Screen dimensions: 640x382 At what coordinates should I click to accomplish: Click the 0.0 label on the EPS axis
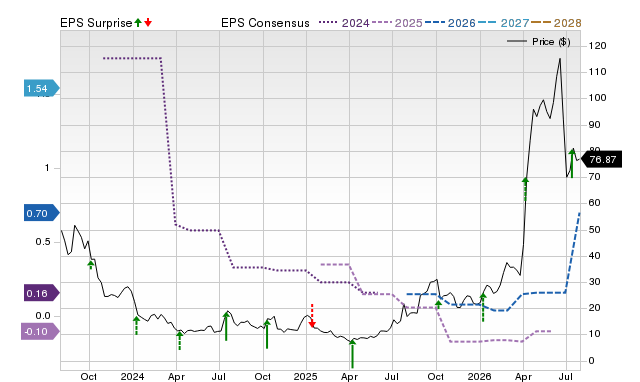tap(43, 315)
